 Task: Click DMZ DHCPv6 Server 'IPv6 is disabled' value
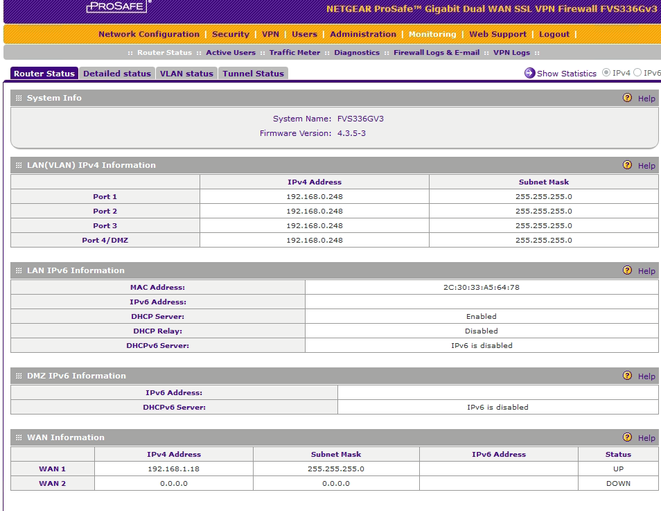click(x=498, y=407)
